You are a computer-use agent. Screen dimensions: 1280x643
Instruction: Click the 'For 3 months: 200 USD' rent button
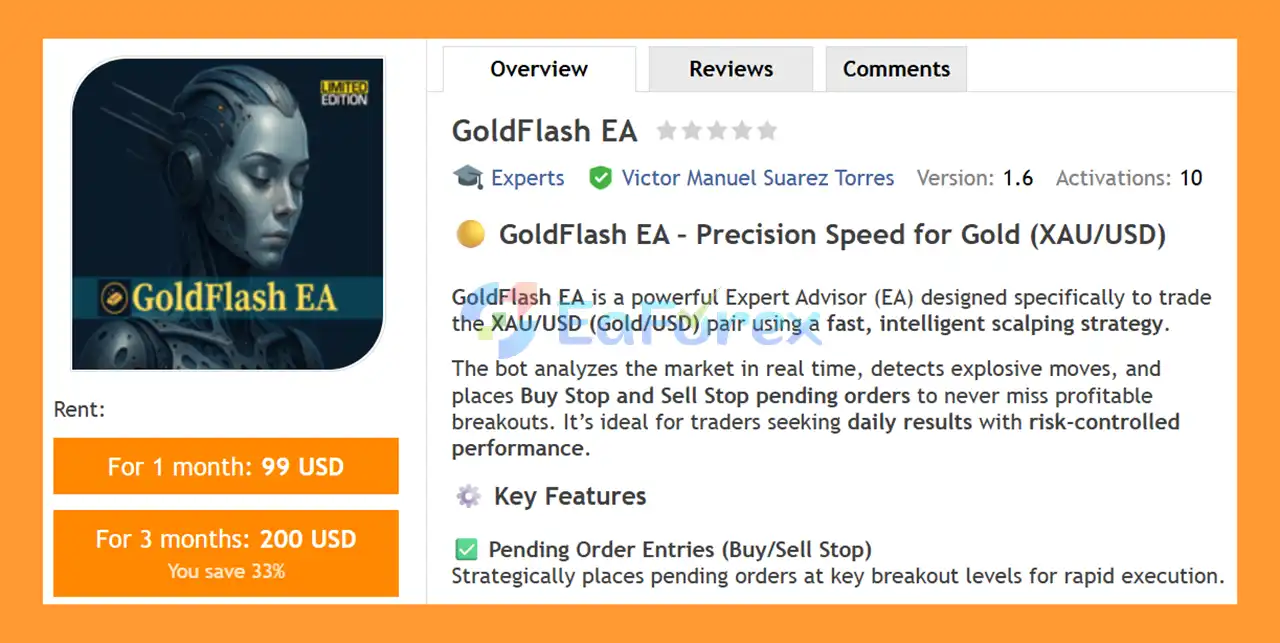226,553
